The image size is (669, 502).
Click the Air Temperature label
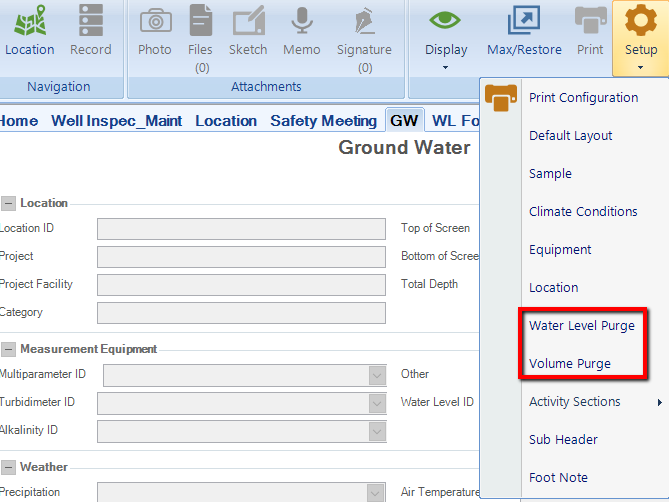pyautogui.click(x=440, y=492)
